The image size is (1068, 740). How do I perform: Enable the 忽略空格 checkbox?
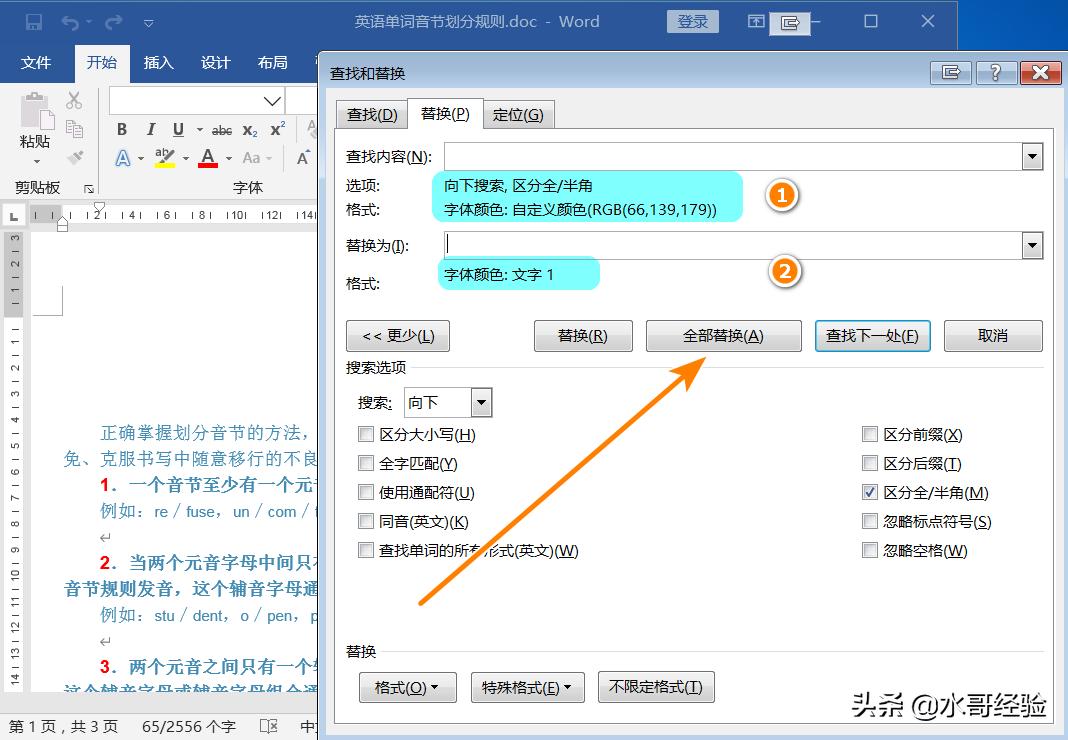[870, 549]
